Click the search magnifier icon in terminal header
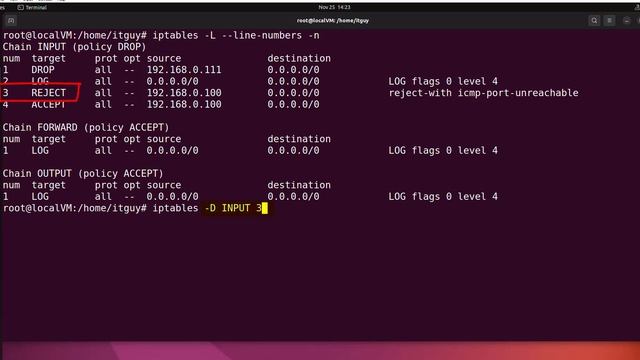Image resolution: width=640 pixels, height=360 pixels. tap(594, 20)
